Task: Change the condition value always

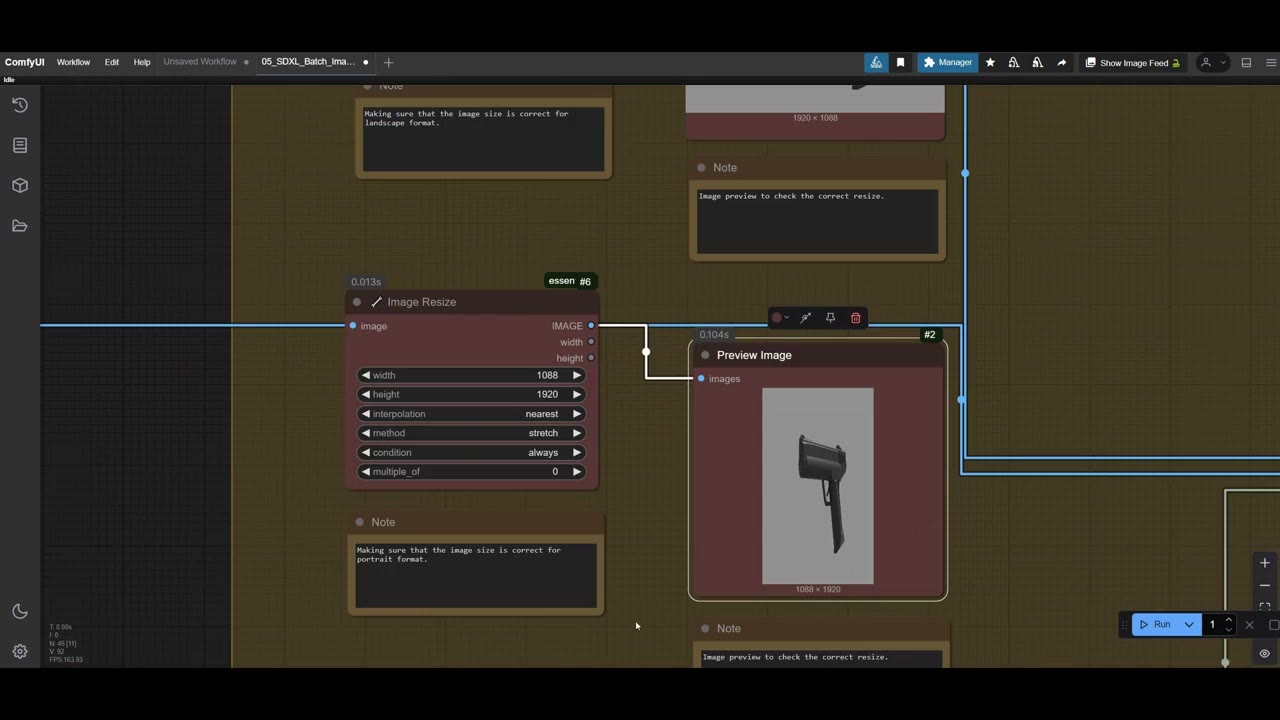Action: tap(471, 452)
